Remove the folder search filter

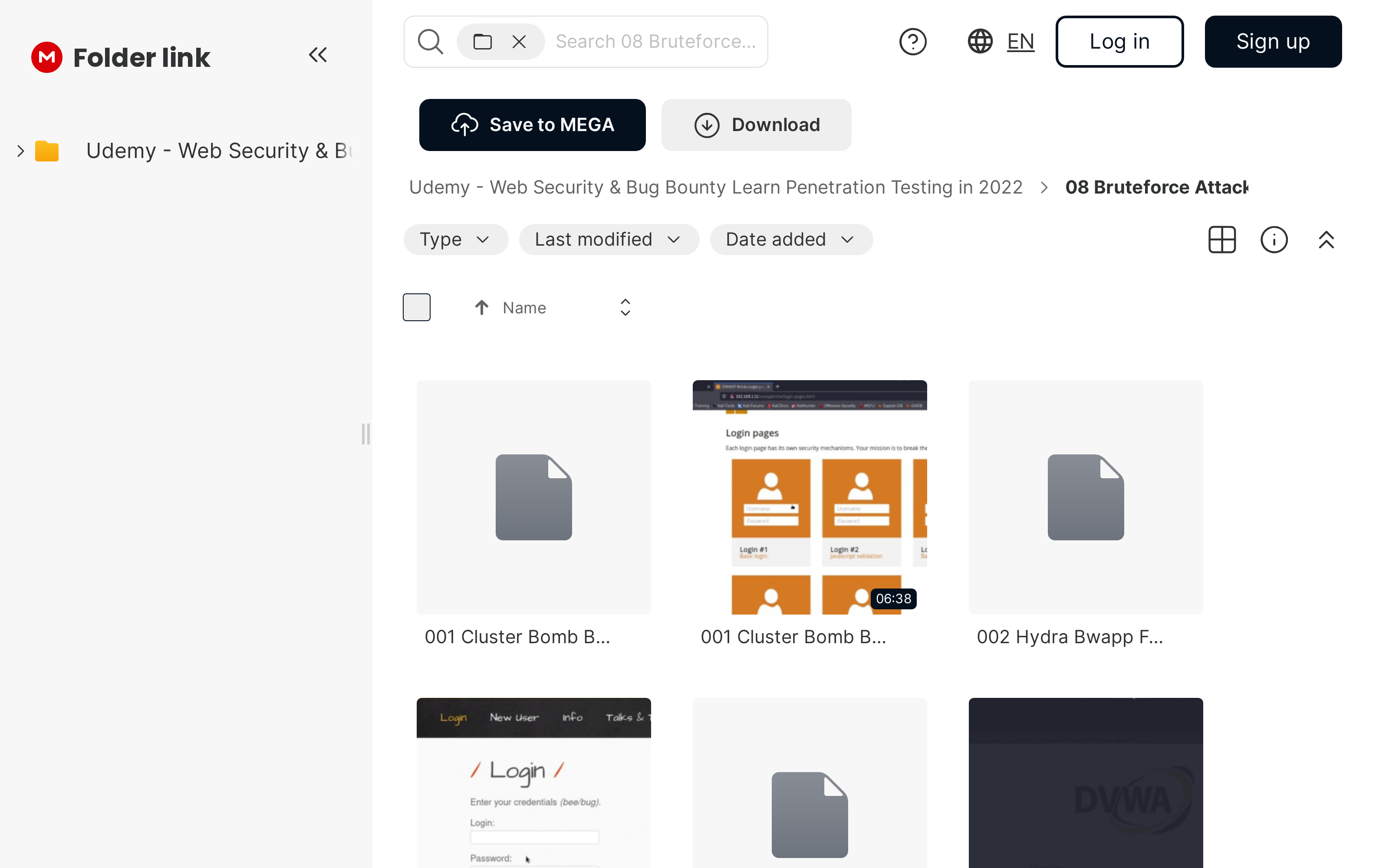coord(519,42)
